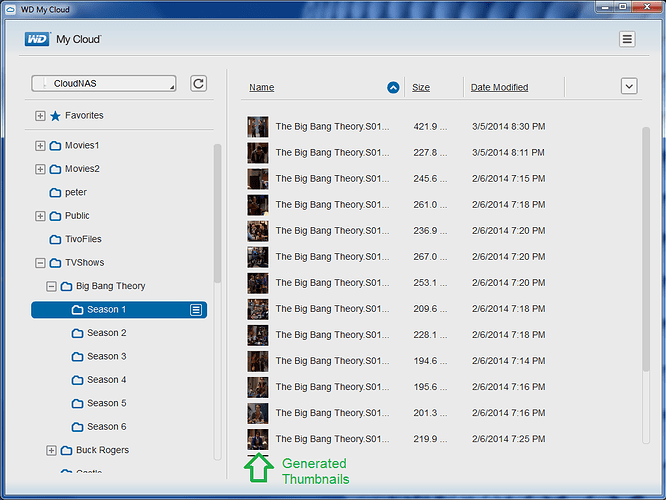Expand the Movies1 folder
The image size is (666, 500).
[40, 146]
